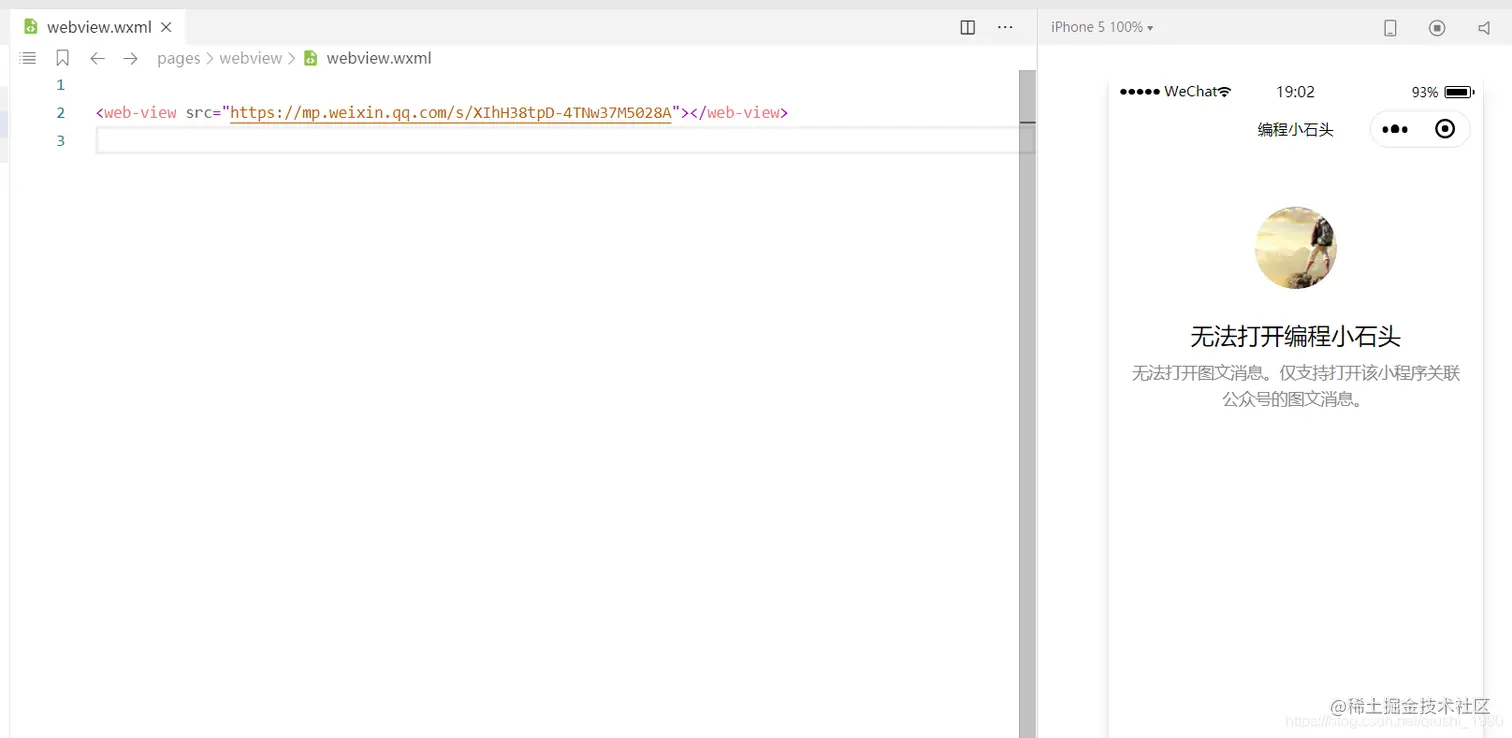Open the editor more actions menu

point(1005,27)
